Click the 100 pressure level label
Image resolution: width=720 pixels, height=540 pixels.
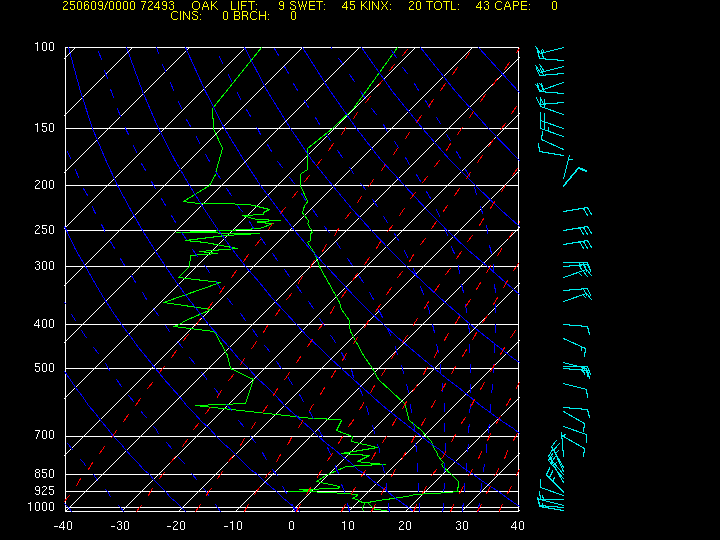pyautogui.click(x=45, y=47)
